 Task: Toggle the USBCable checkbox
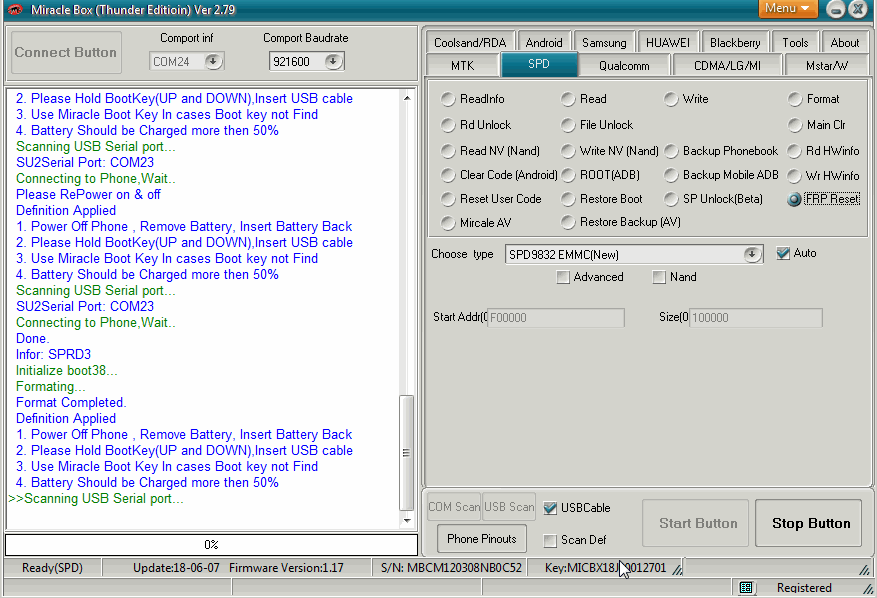(x=550, y=508)
